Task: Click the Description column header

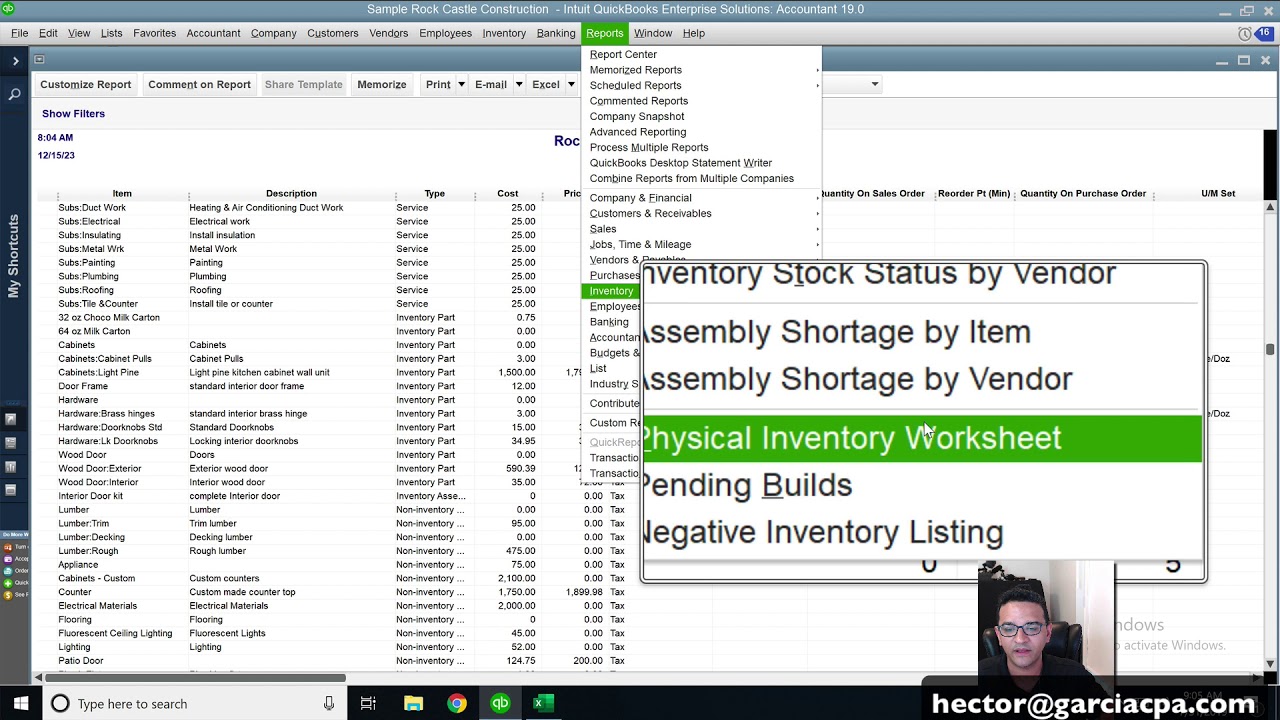Action: click(x=291, y=194)
